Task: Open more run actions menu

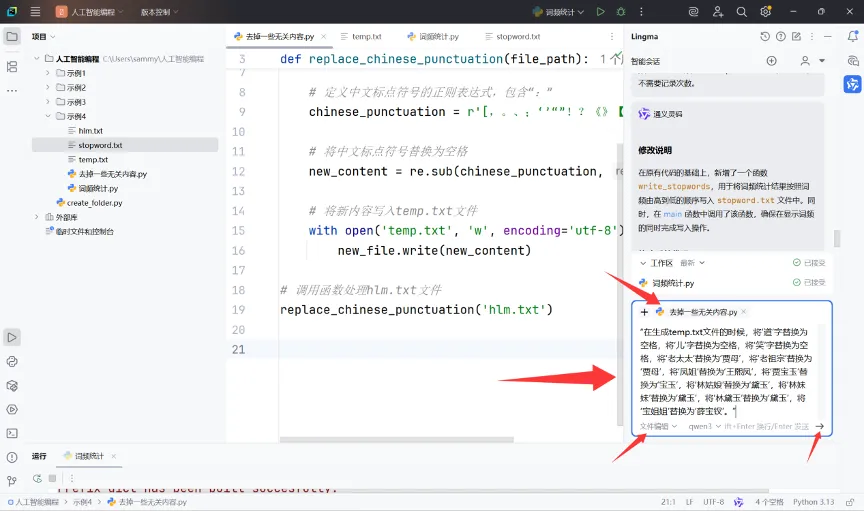Action: (641, 12)
